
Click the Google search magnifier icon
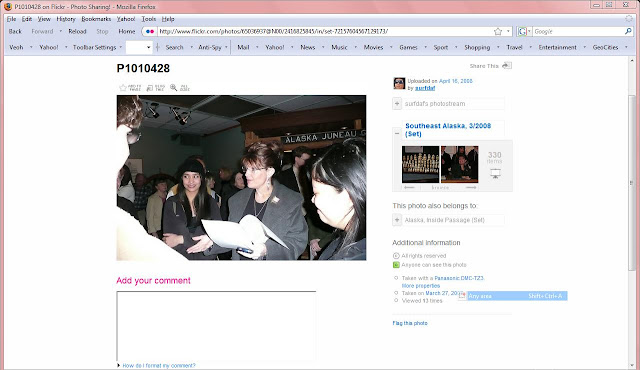628,31
